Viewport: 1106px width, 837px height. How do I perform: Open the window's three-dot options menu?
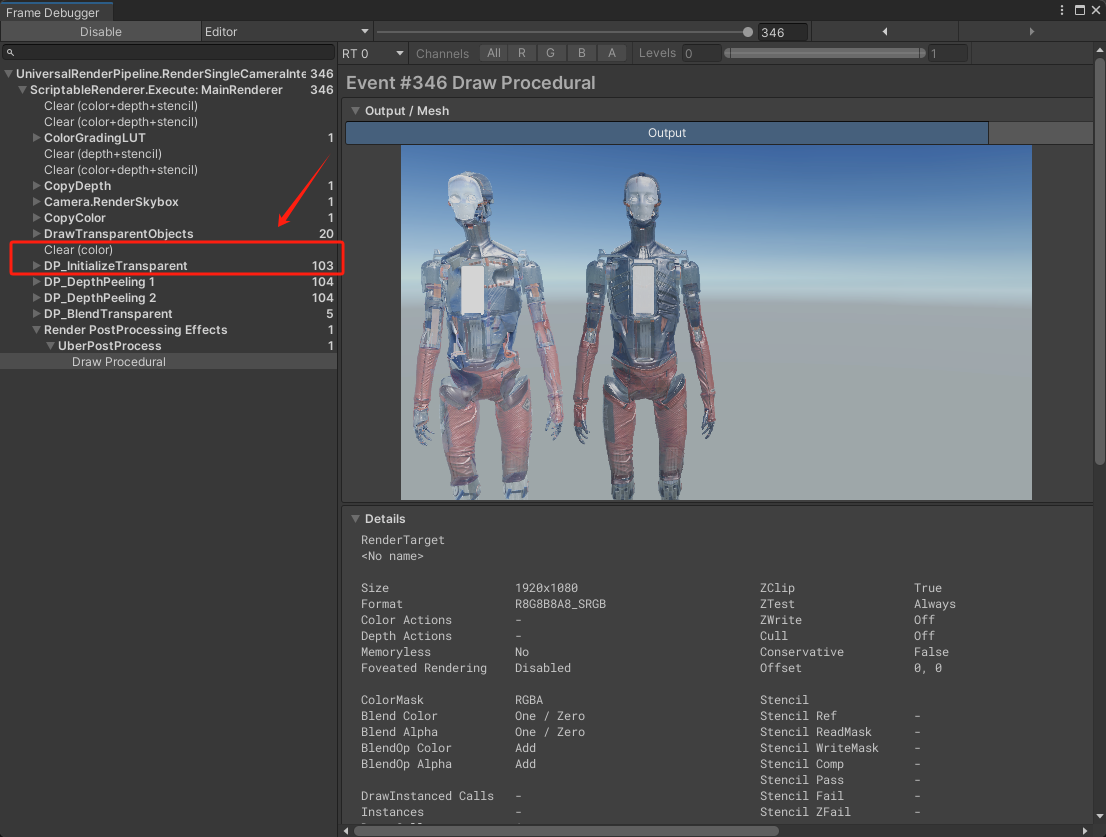point(1062,9)
